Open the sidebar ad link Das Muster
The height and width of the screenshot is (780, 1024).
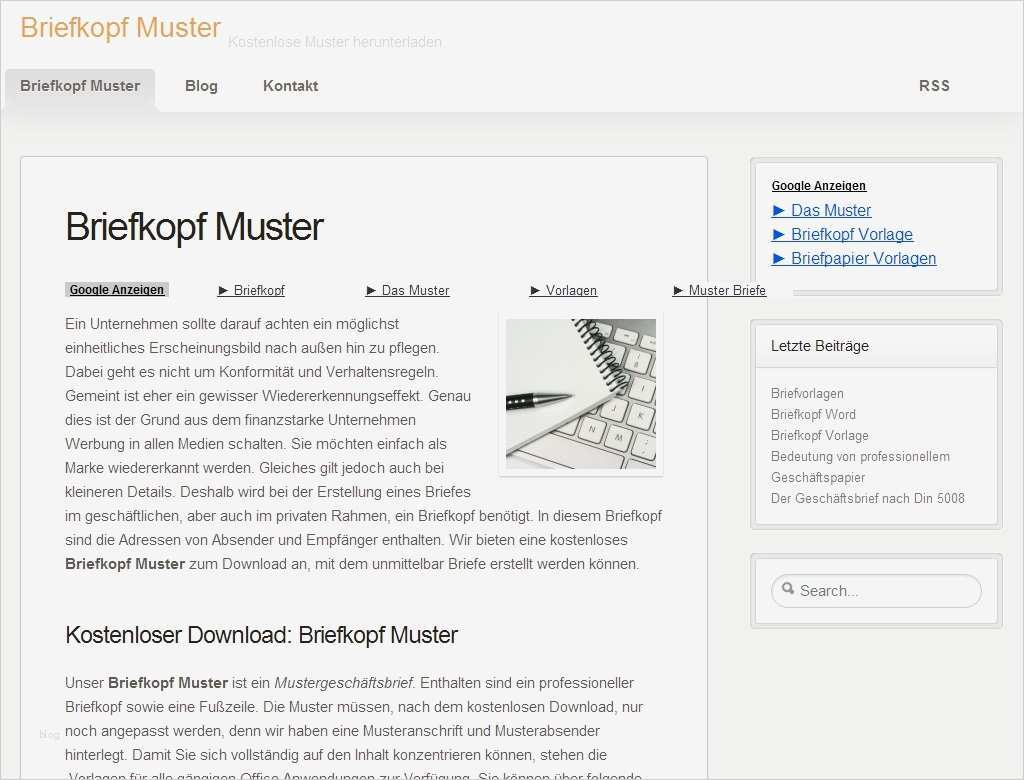coord(822,210)
